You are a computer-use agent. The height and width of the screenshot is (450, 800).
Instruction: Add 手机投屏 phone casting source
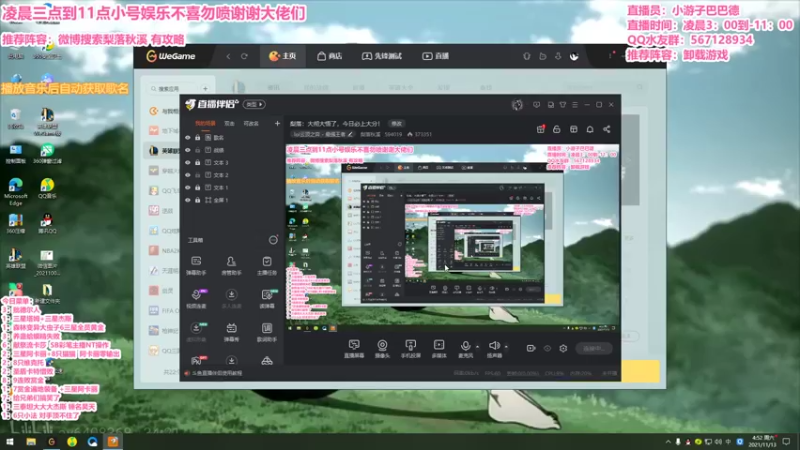(x=410, y=349)
